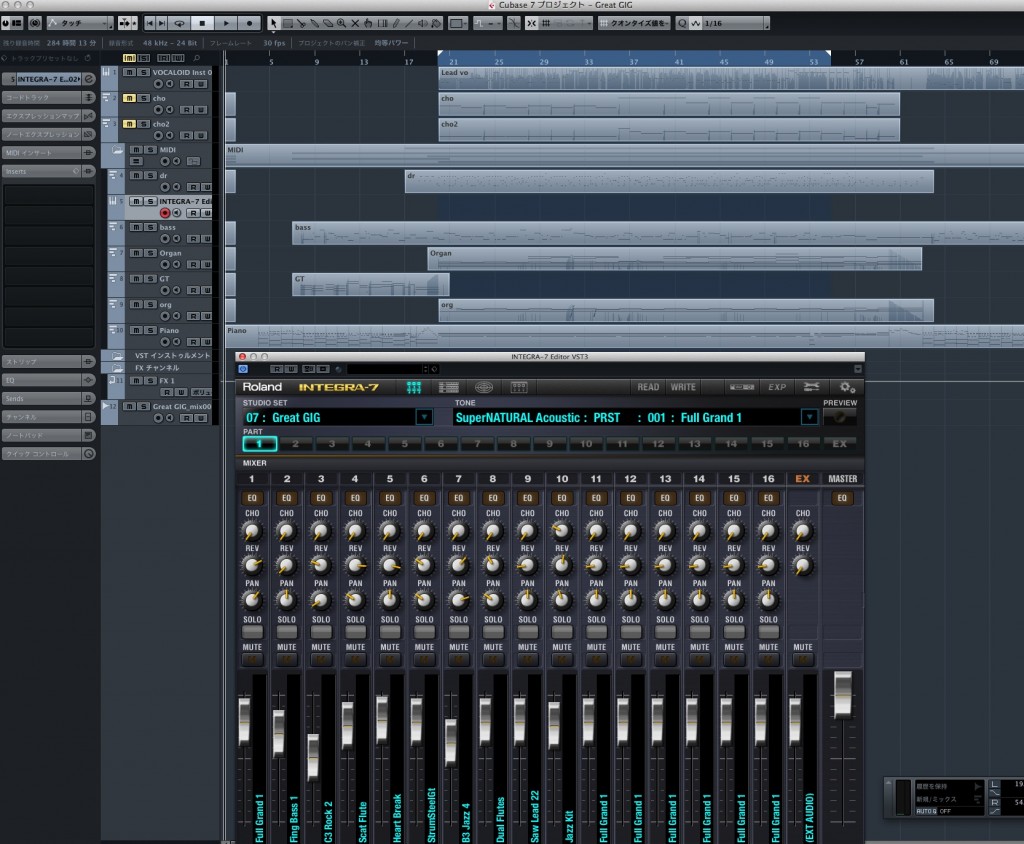The width and height of the screenshot is (1024, 844).
Task: Click the transport Play button
Action: point(226,23)
